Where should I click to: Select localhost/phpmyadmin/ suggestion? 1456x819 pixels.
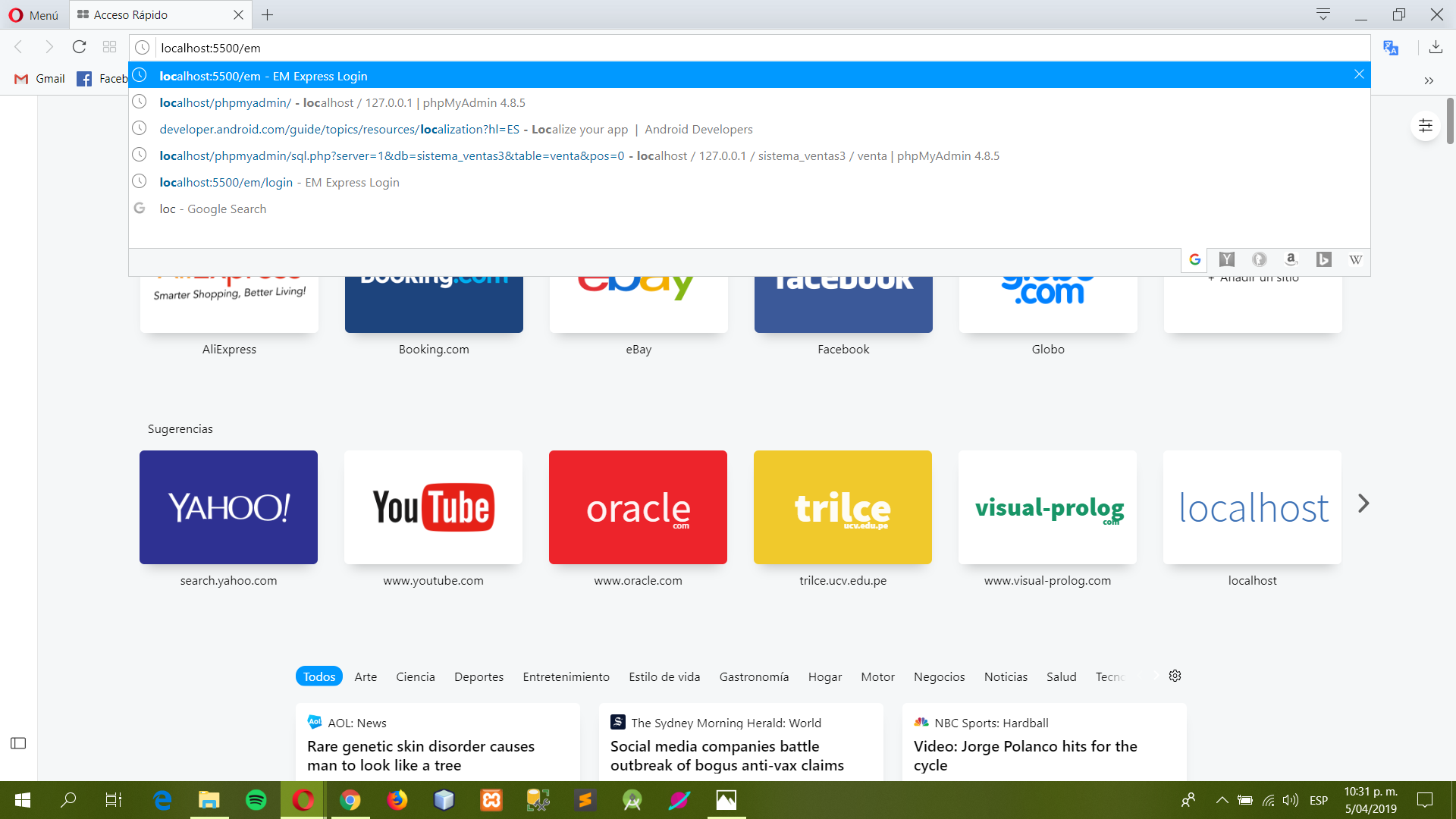click(749, 102)
